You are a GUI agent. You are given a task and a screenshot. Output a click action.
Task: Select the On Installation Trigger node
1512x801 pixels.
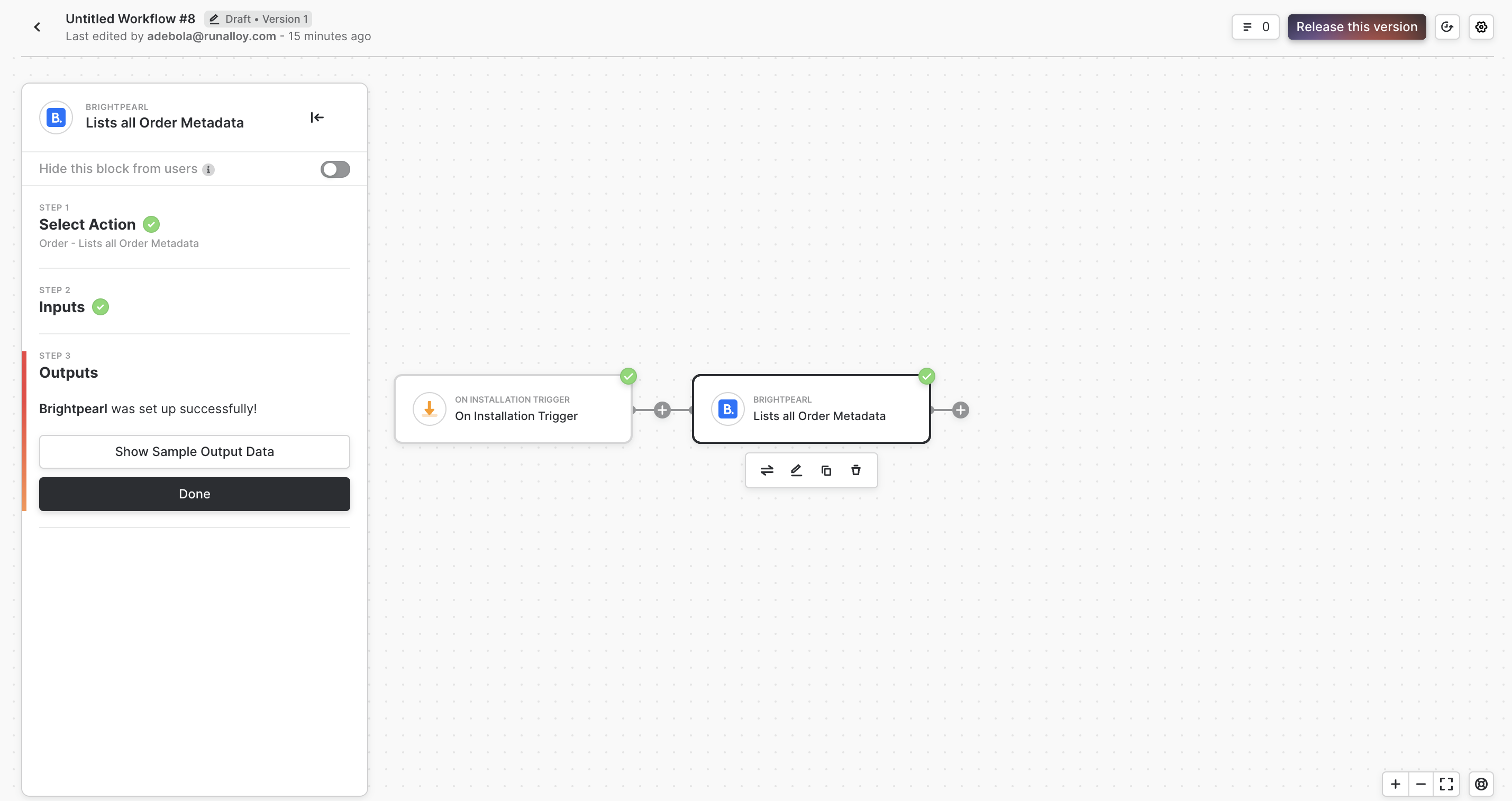point(513,409)
